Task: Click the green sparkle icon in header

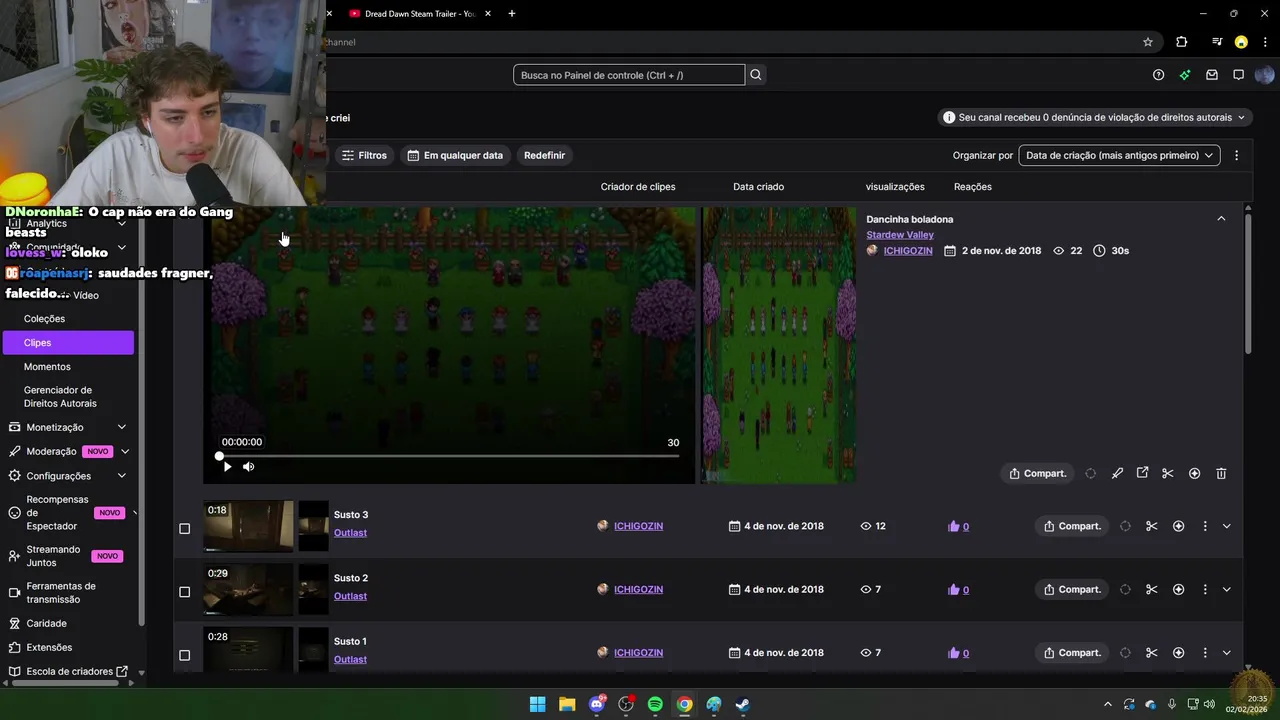Action: (1185, 75)
